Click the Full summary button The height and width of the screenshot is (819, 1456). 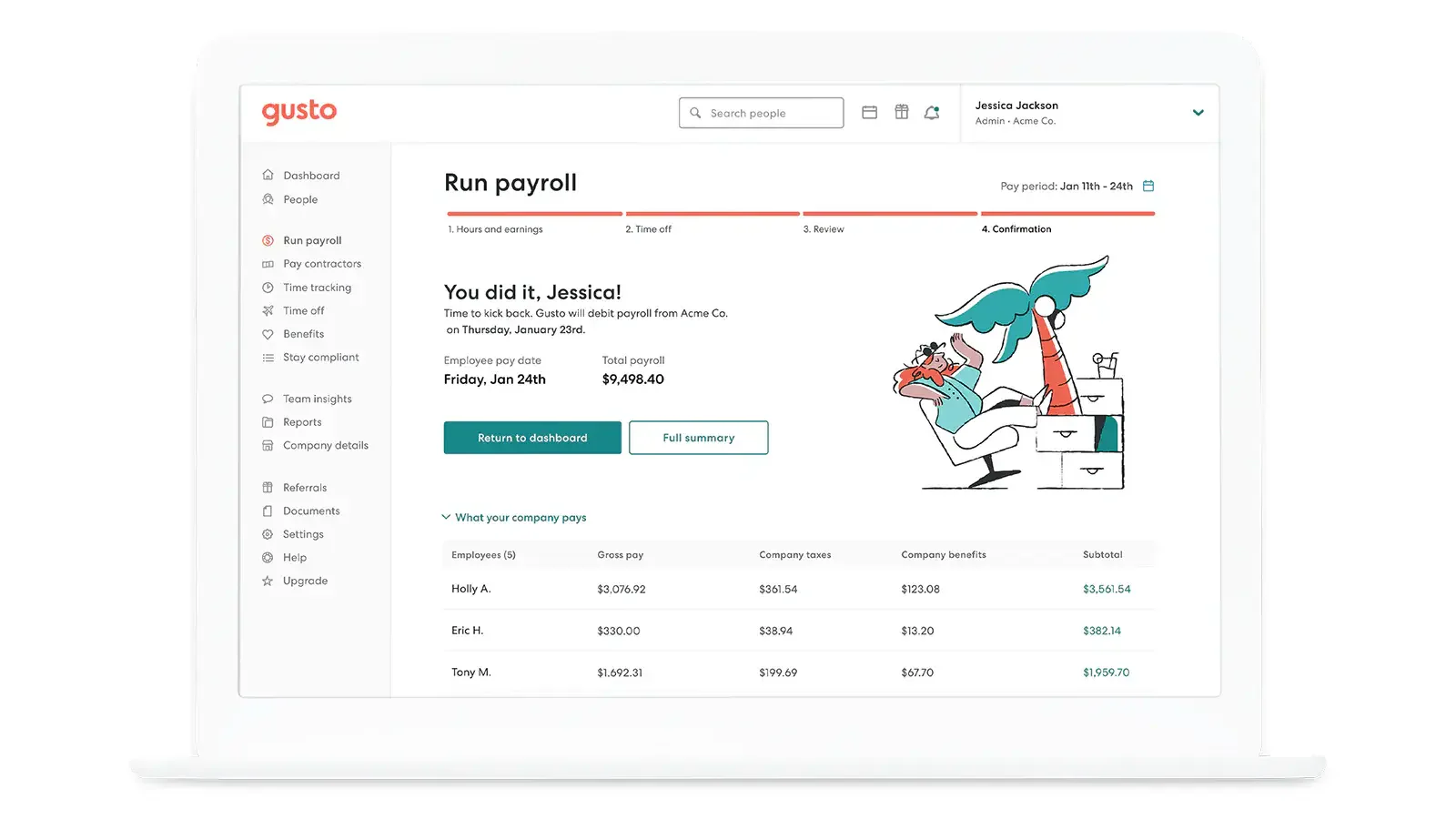tap(698, 438)
